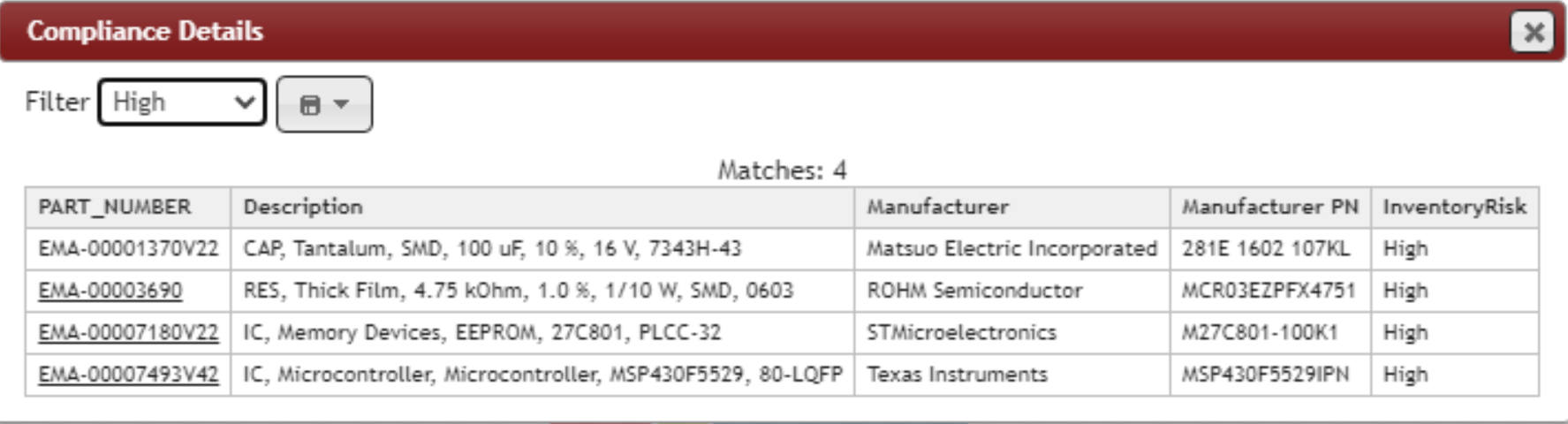Image resolution: width=1568 pixels, height=424 pixels.
Task: Sort by the Description column header
Action: (303, 208)
